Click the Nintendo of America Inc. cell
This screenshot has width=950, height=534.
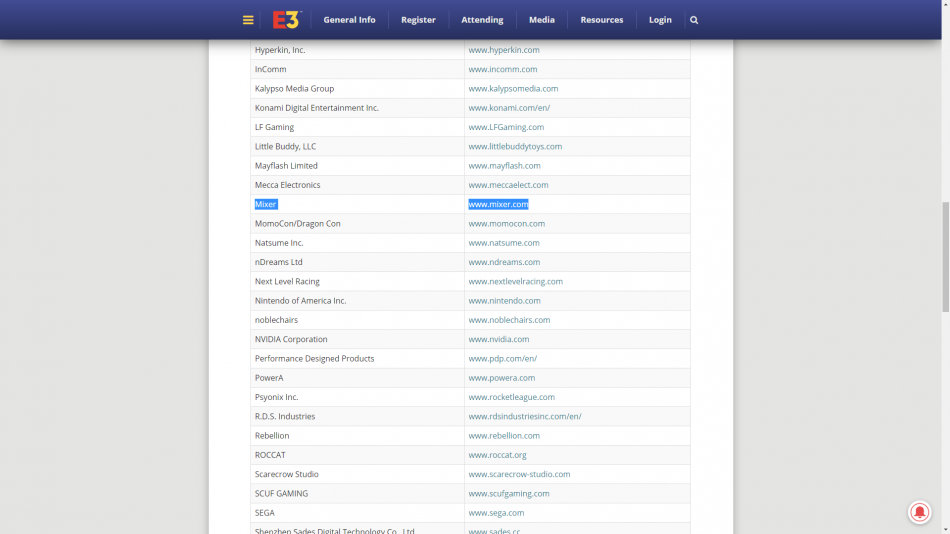click(357, 301)
